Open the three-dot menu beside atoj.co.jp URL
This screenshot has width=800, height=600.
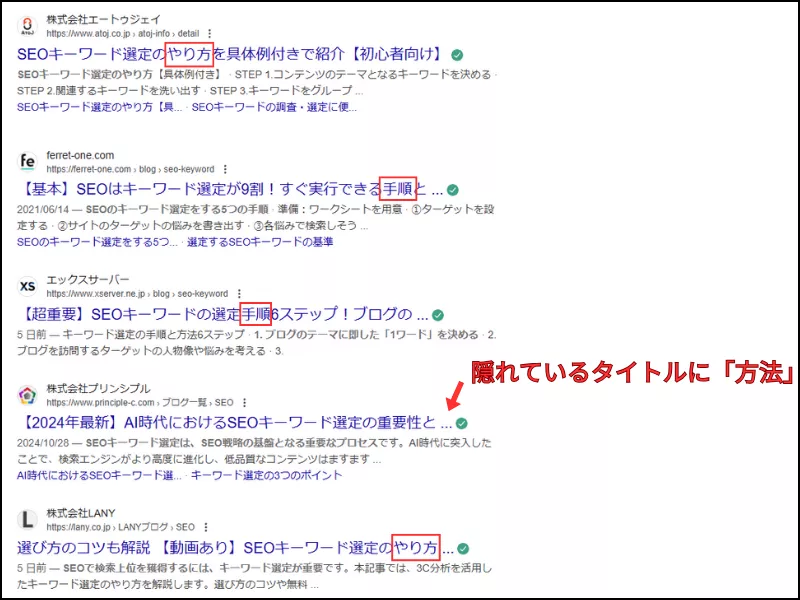point(209,34)
